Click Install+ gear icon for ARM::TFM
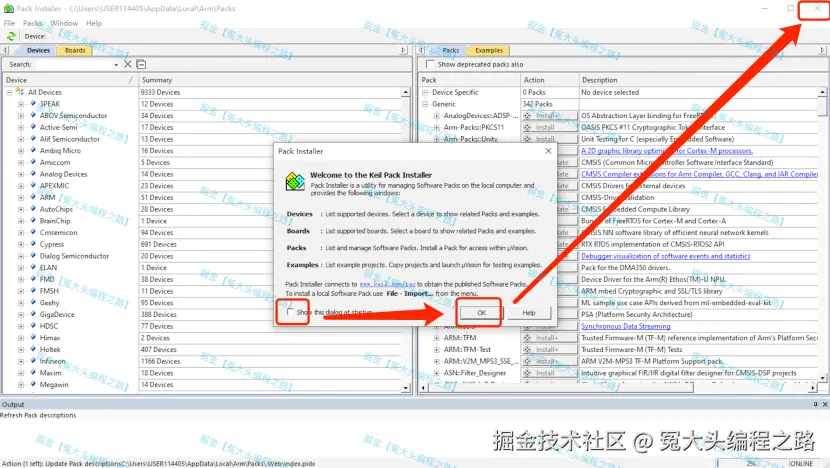This screenshot has height=468, width=830. click(x=527, y=338)
